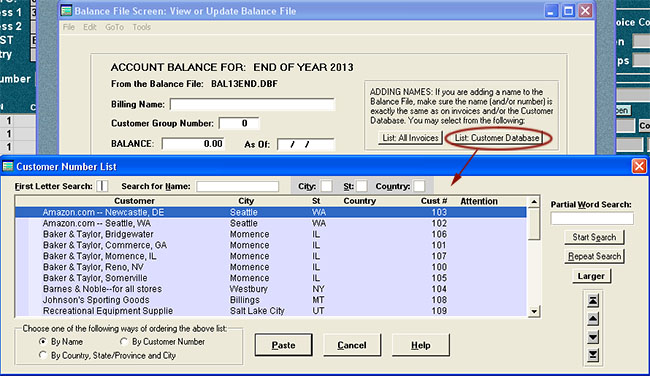Close the Customer Number List window

(639, 166)
